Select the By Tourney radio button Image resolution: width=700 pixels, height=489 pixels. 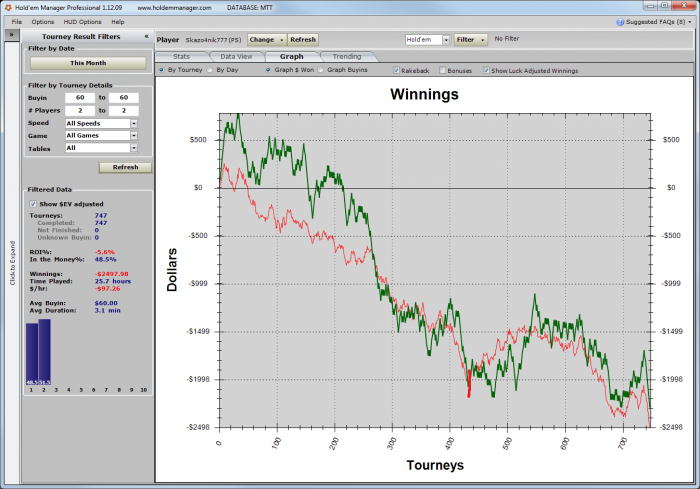[x=162, y=70]
